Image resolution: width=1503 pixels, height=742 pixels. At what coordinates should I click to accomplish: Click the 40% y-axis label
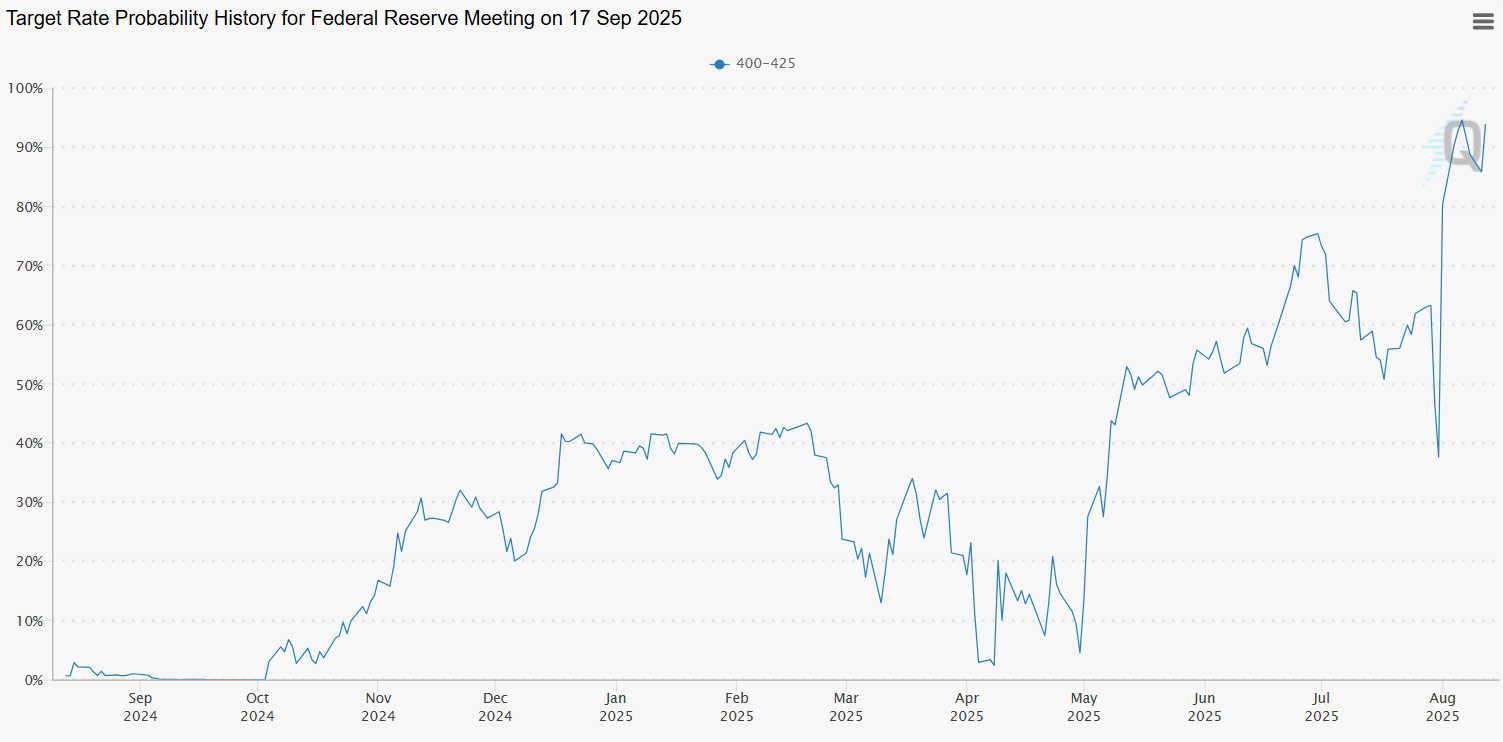[29, 443]
